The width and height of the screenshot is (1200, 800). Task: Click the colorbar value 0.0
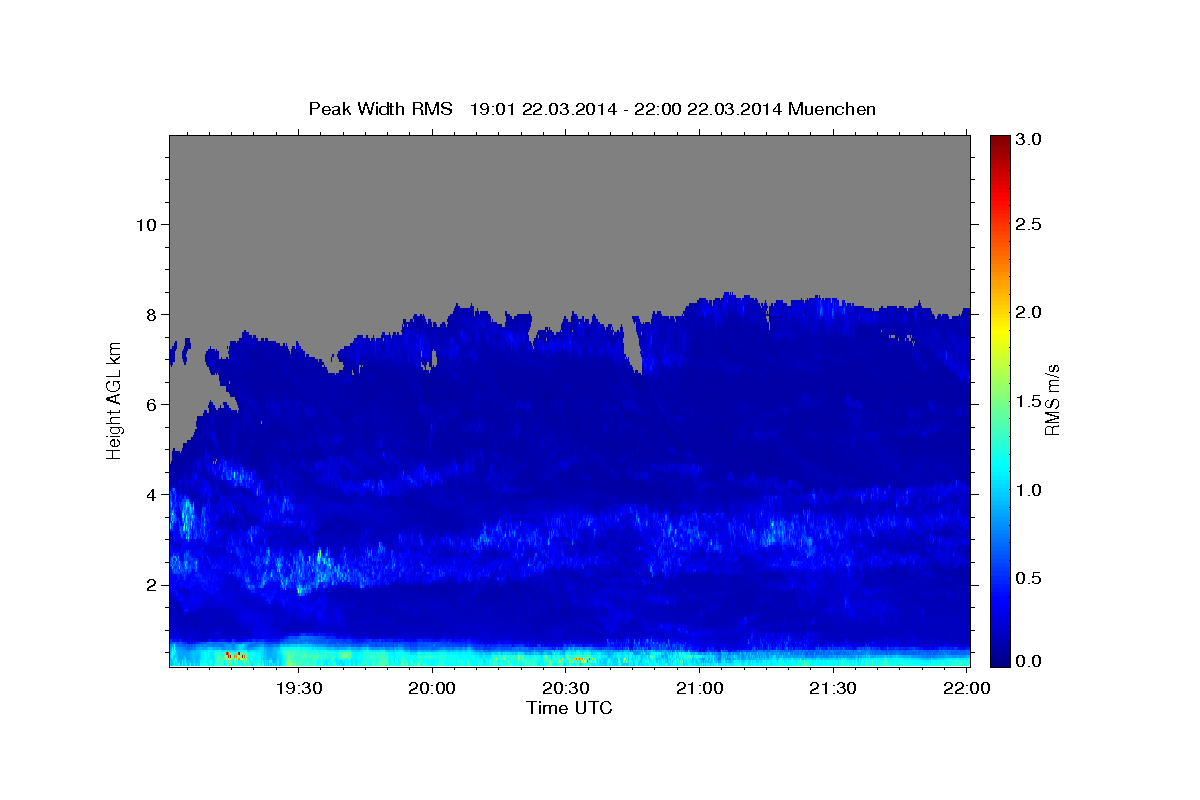(x=1030, y=662)
